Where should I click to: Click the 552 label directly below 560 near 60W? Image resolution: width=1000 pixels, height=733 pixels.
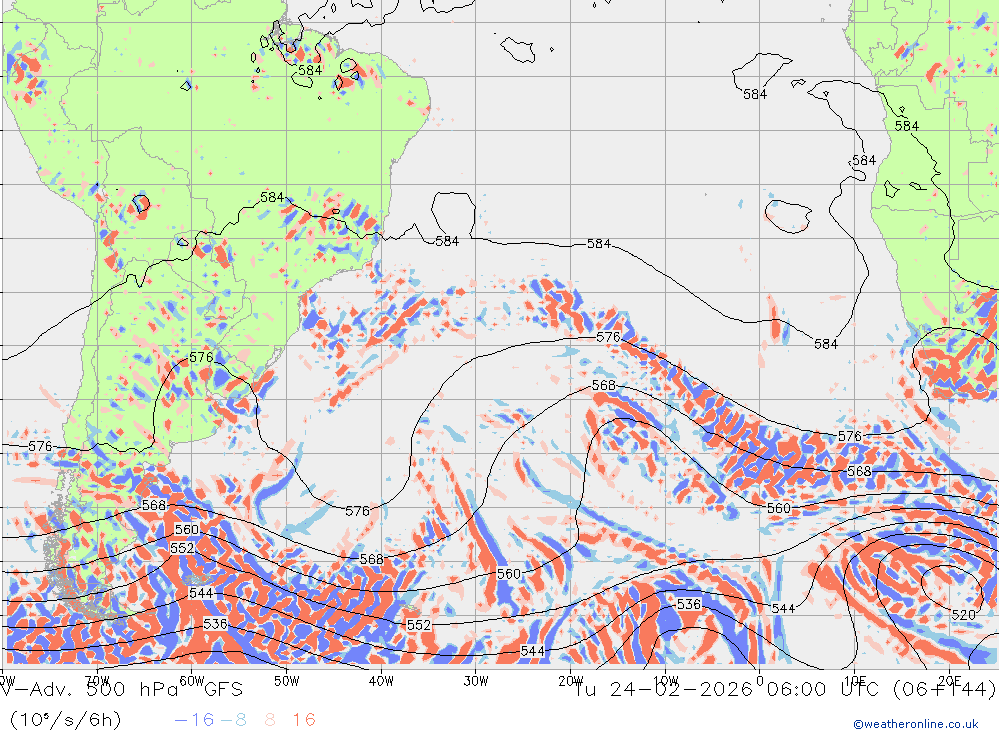[182, 549]
